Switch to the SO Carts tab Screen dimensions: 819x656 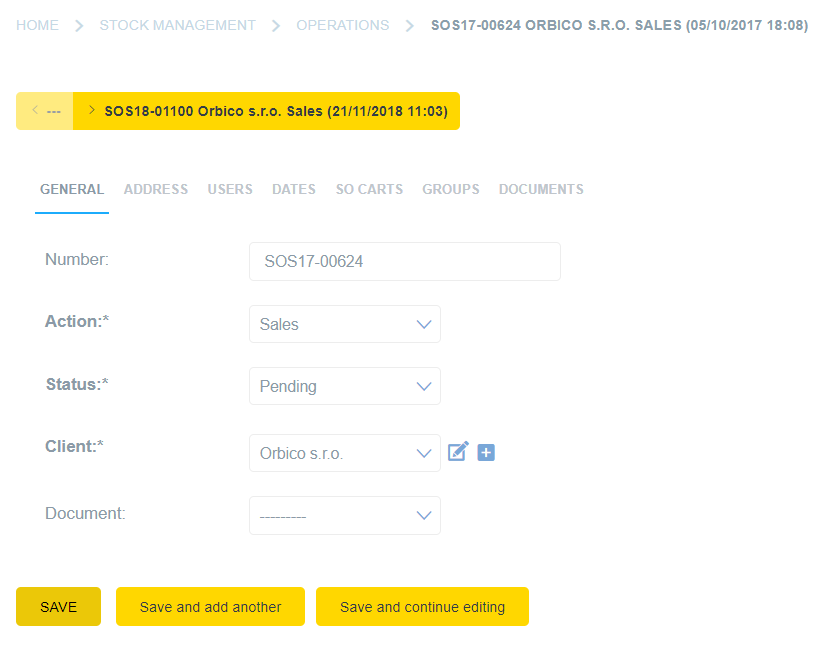tap(369, 189)
